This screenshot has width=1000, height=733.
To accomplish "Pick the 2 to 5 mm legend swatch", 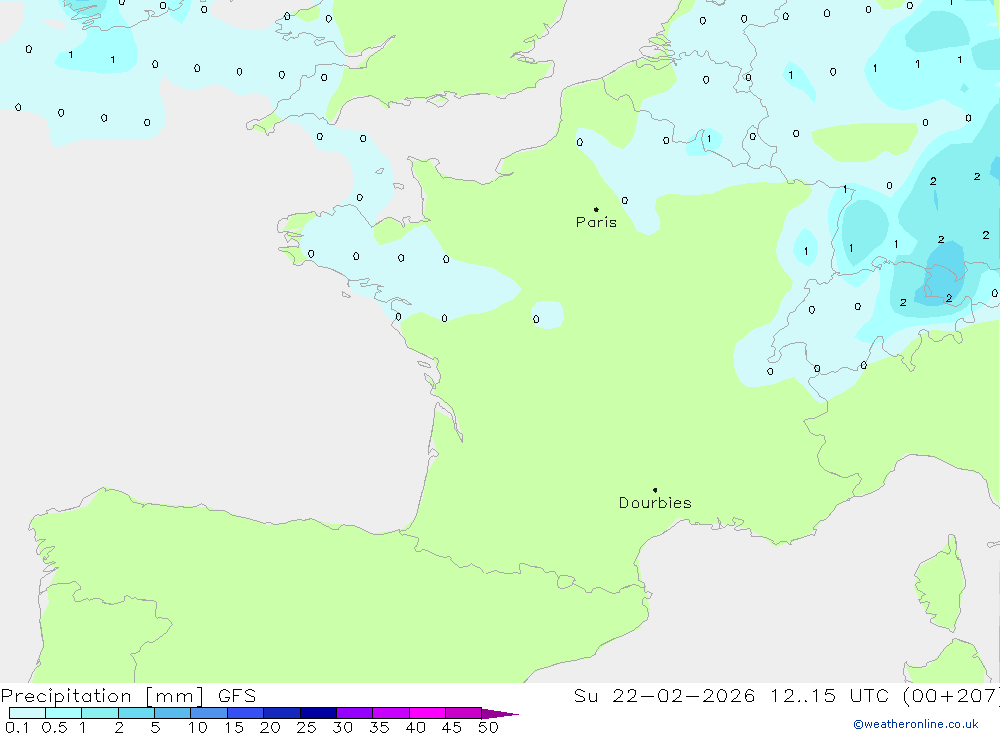I will tap(136, 713).
